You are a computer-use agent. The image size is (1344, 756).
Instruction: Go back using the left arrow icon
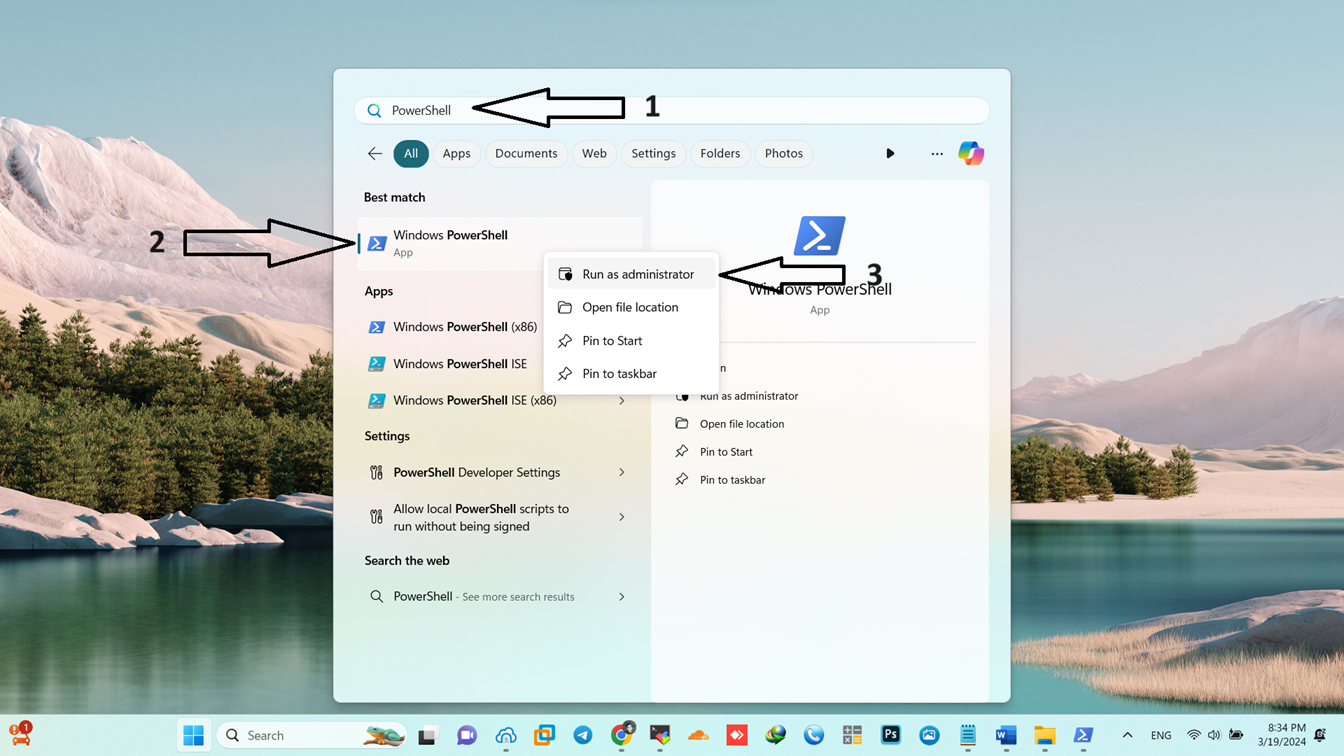[x=375, y=154]
